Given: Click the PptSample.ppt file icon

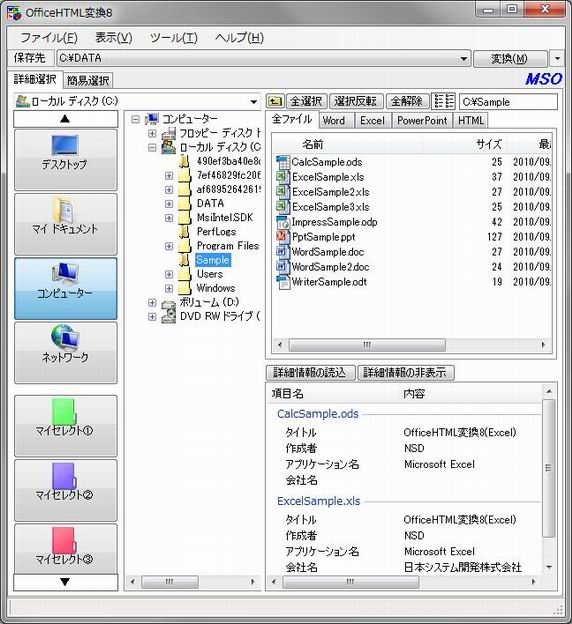Looking at the screenshot, I should pos(283,237).
